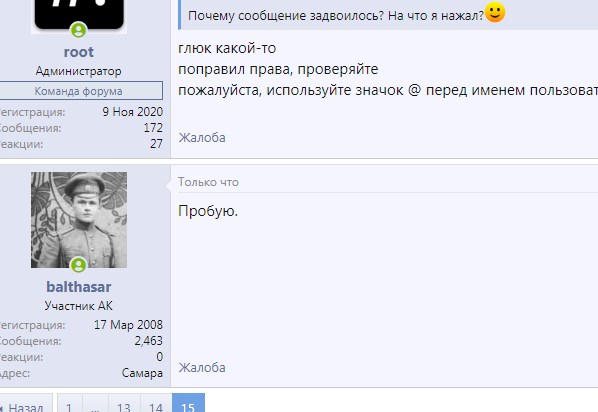Navigate to page 14
This screenshot has width=598, height=412.
click(156, 405)
